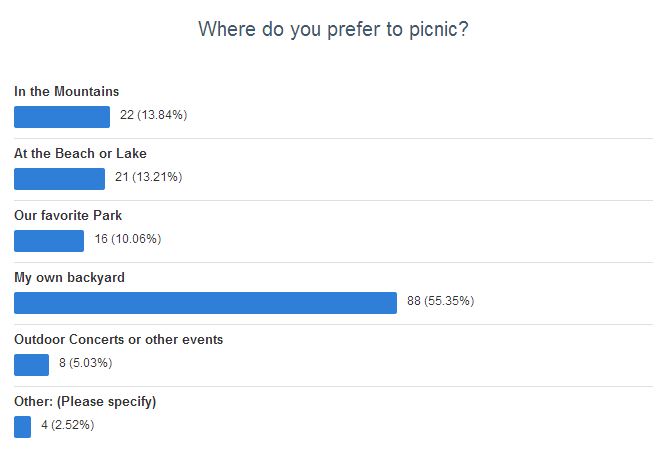
Task: Click the blue bar for In the Mountains
Action: point(62,117)
